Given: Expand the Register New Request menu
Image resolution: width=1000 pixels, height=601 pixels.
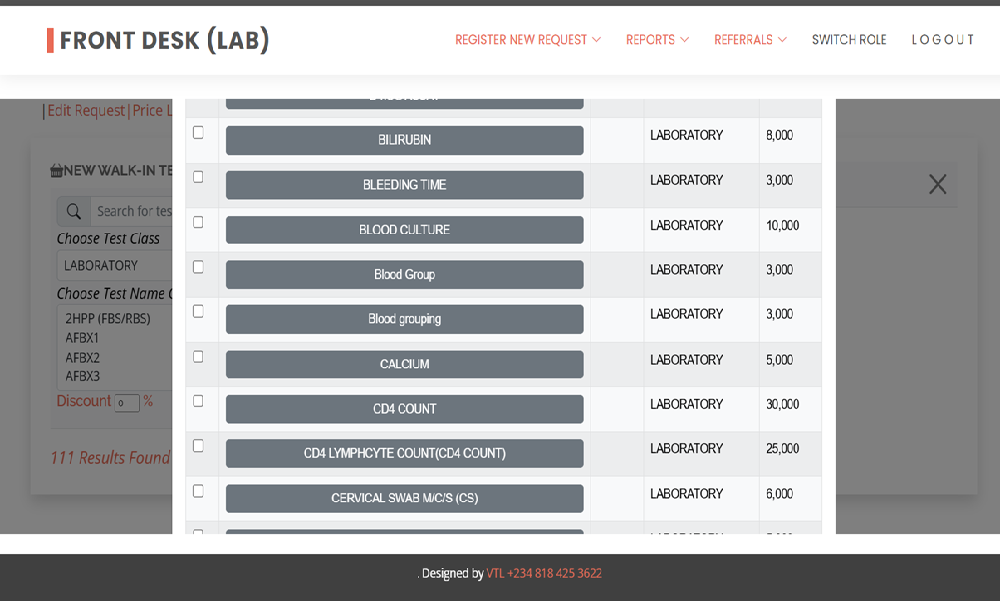Looking at the screenshot, I should 528,40.
